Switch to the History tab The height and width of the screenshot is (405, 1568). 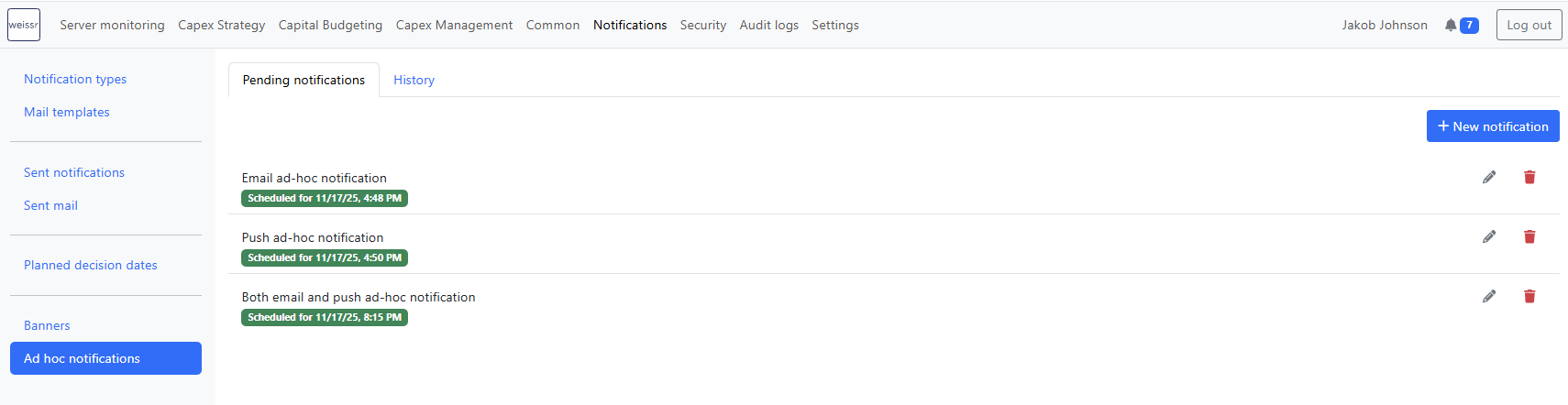[414, 80]
